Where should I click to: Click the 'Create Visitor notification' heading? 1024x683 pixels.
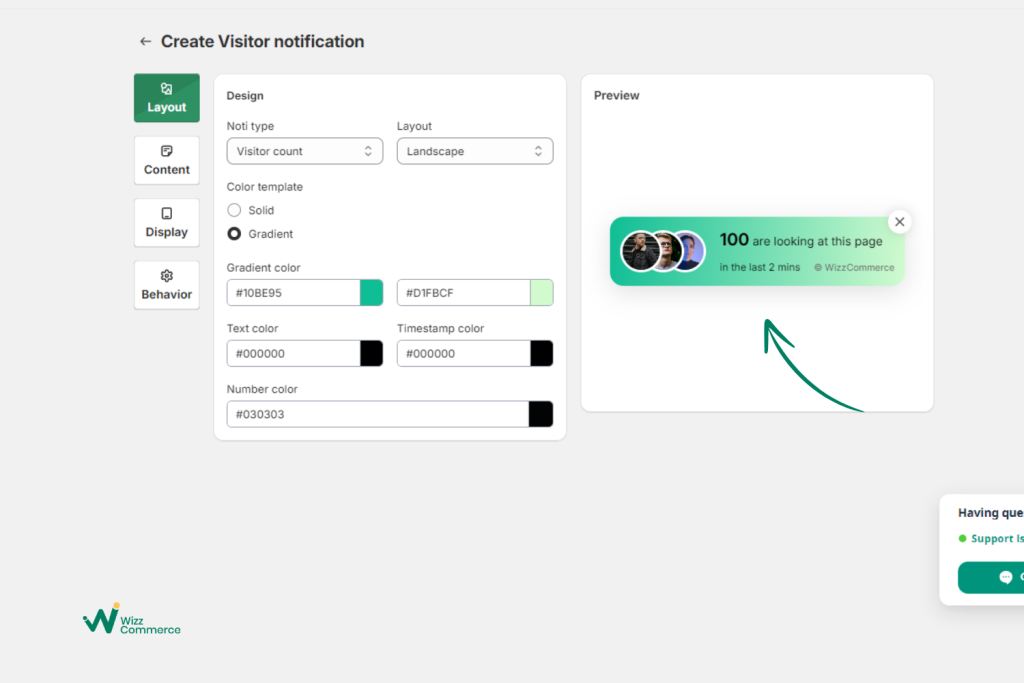(x=263, y=42)
